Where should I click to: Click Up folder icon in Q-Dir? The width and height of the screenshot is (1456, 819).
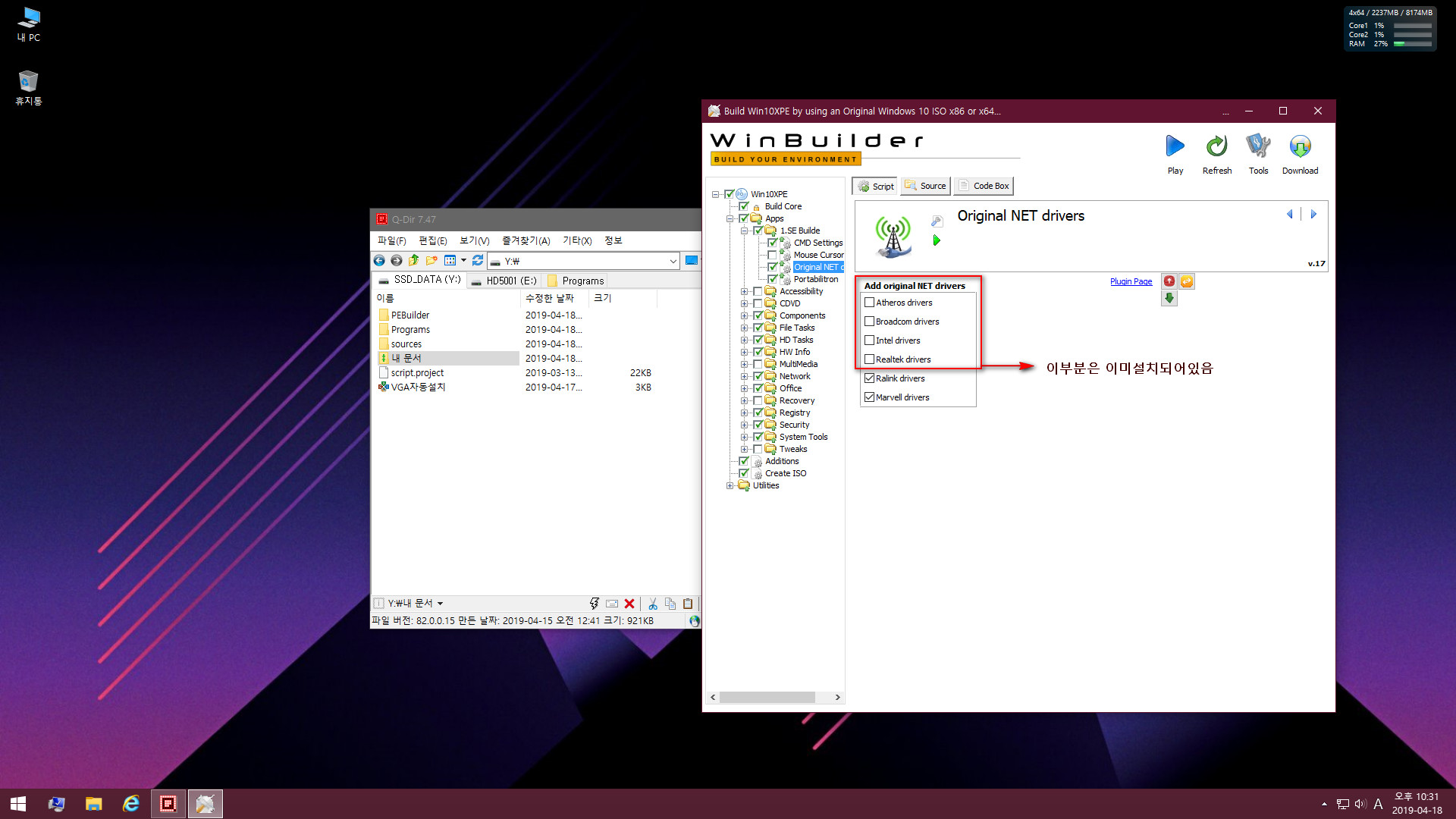413,261
